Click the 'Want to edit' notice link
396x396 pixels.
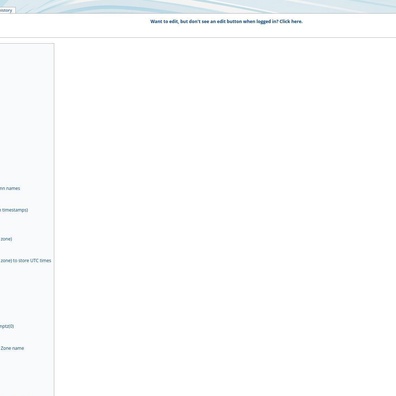226,21
